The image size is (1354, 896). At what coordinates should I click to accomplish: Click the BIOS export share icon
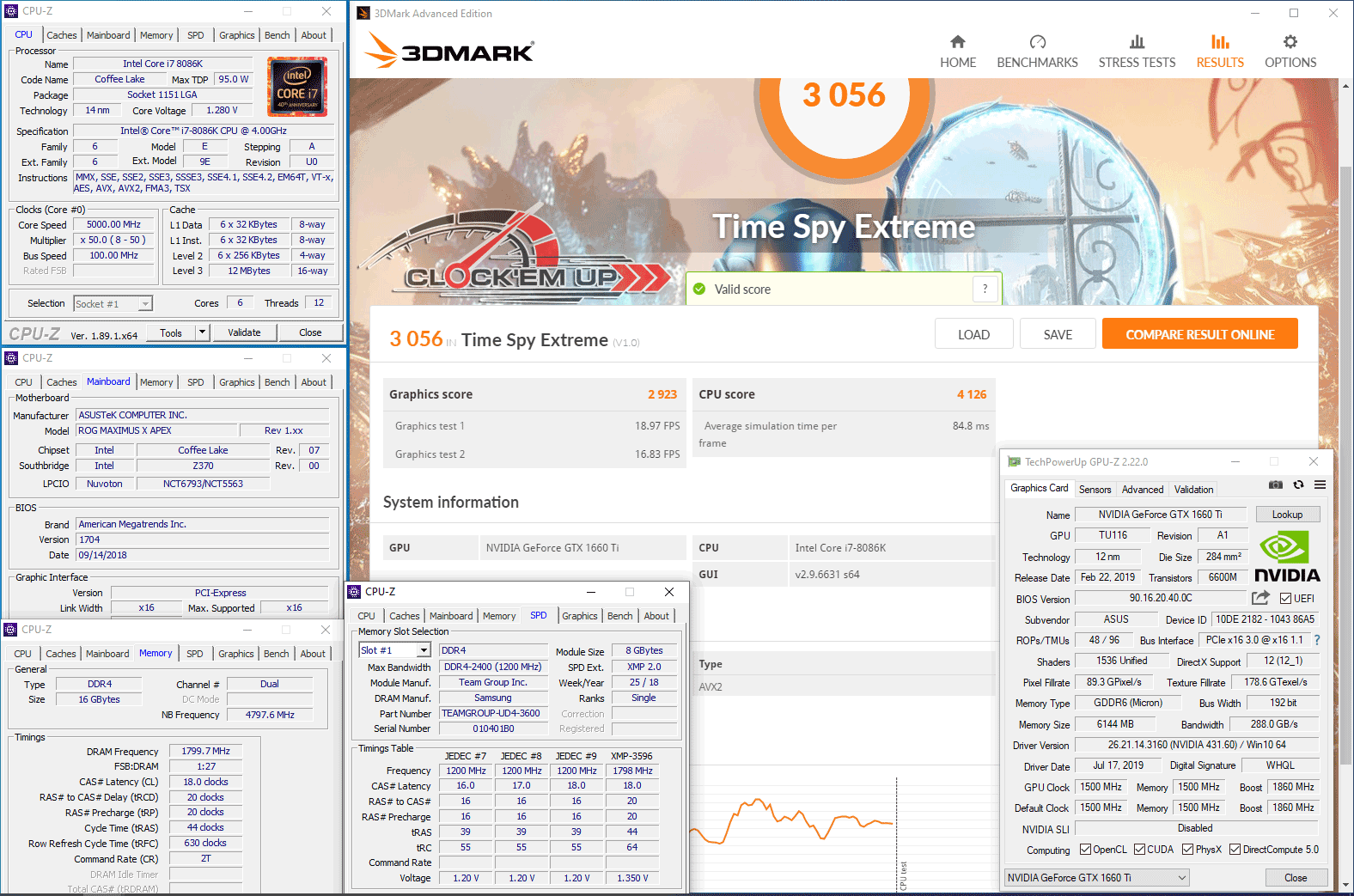(1260, 598)
